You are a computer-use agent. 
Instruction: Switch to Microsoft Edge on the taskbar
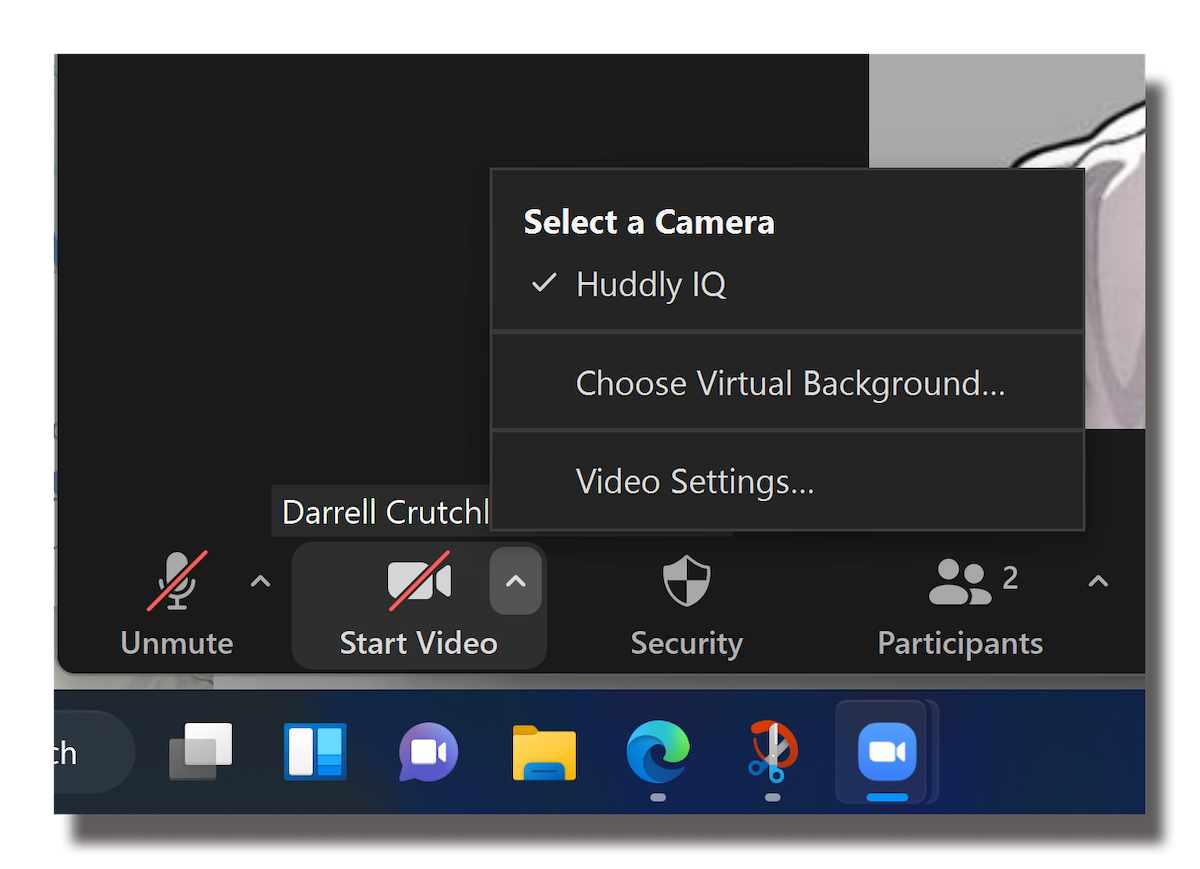click(658, 751)
